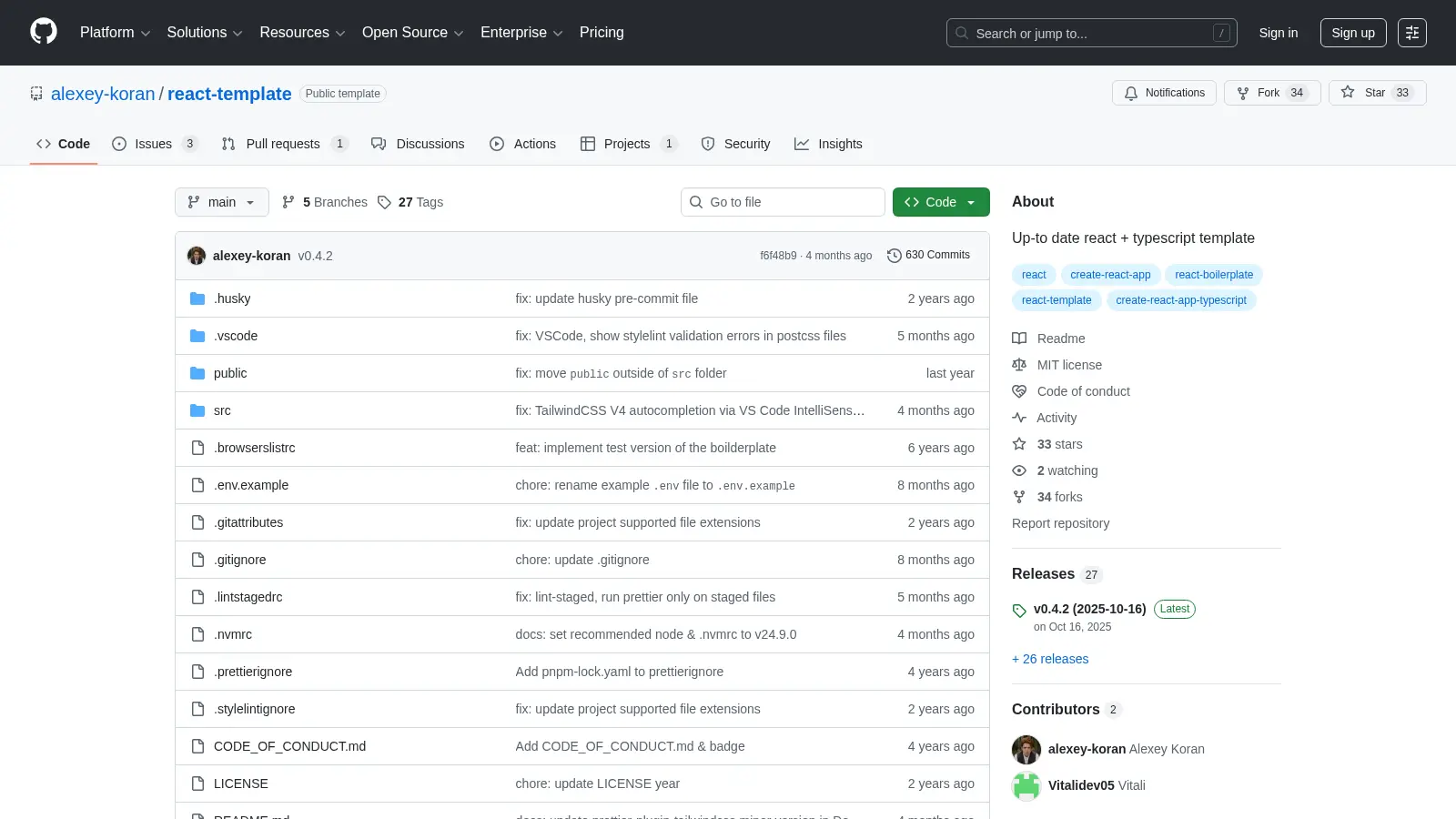Open the + 26 releases link

coord(1050,659)
